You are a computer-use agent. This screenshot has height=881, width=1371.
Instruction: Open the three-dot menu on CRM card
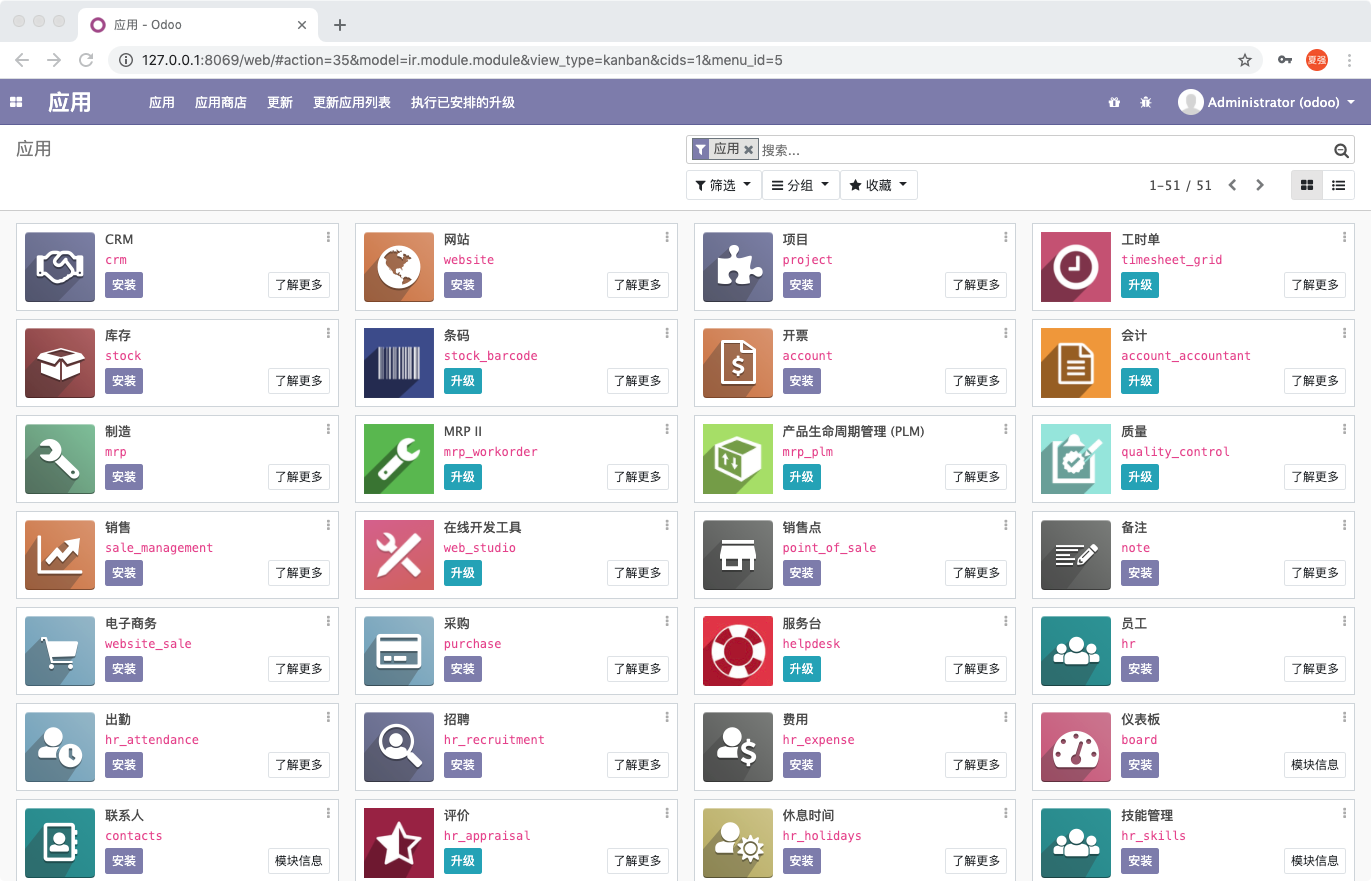point(328,237)
